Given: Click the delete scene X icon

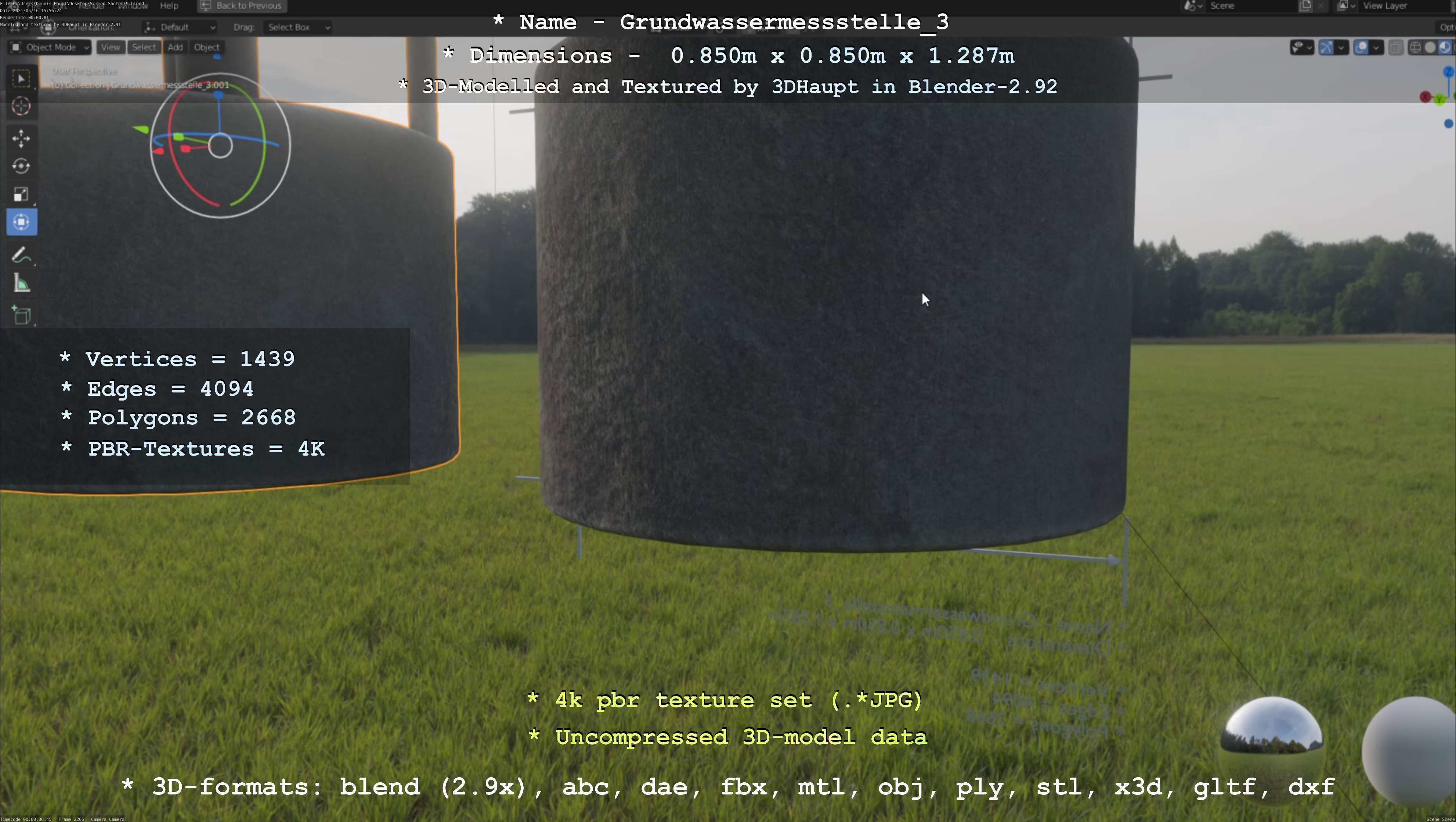Looking at the screenshot, I should 1321,6.
